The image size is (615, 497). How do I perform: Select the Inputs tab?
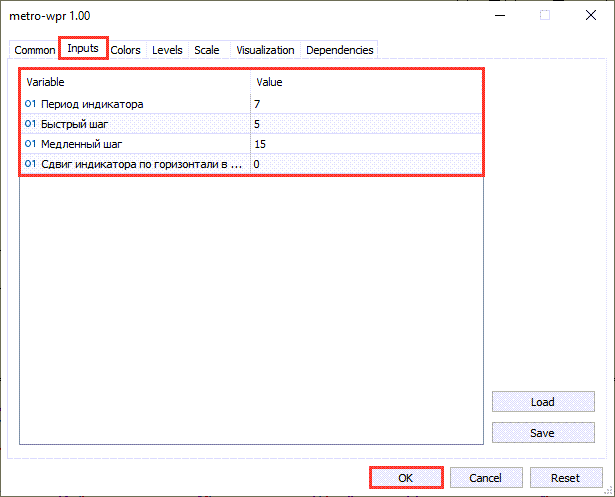pos(83,48)
